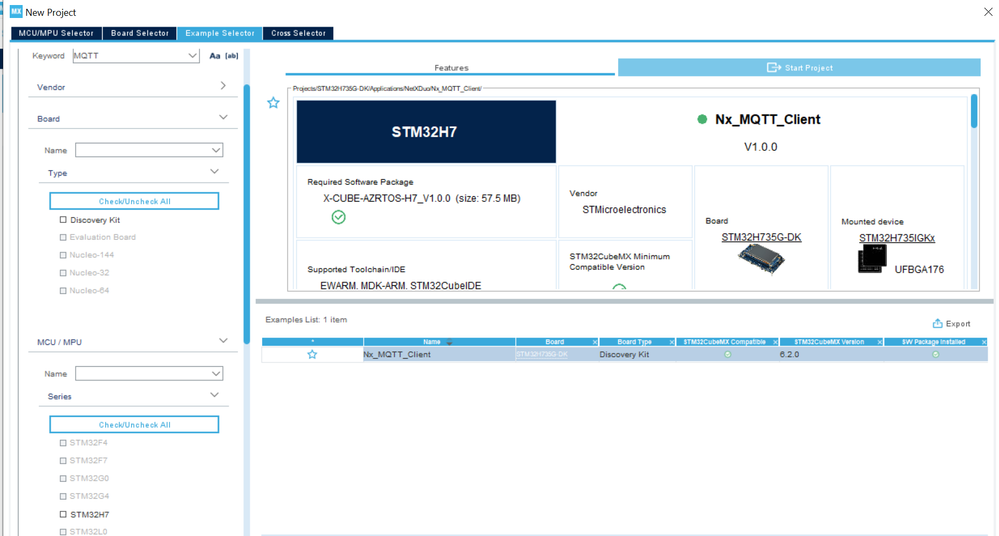The image size is (999, 536).
Task: Check the Nucleo-64 board type
Action: tap(63, 291)
